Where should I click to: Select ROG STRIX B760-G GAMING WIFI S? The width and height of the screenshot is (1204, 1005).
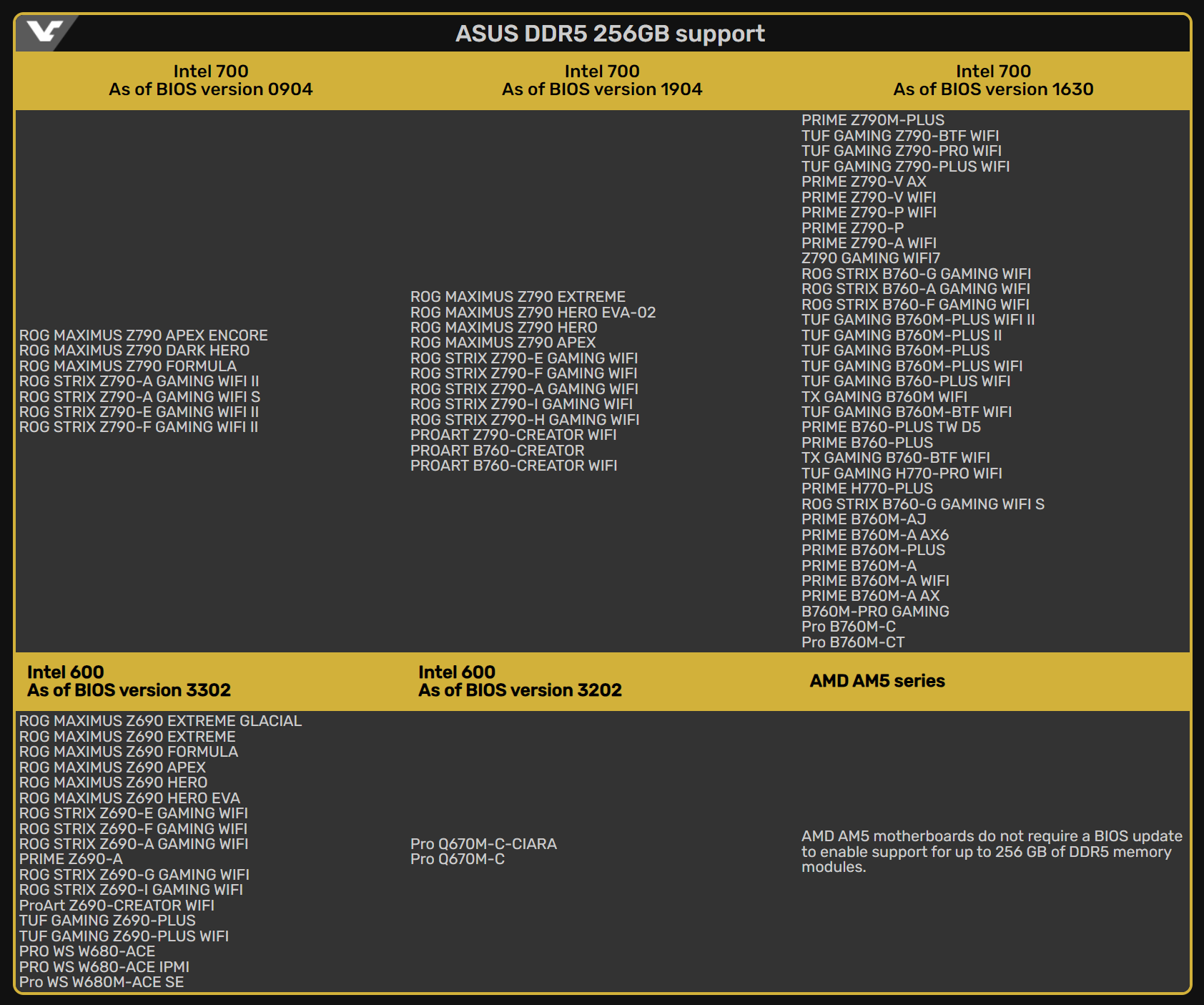tap(923, 504)
